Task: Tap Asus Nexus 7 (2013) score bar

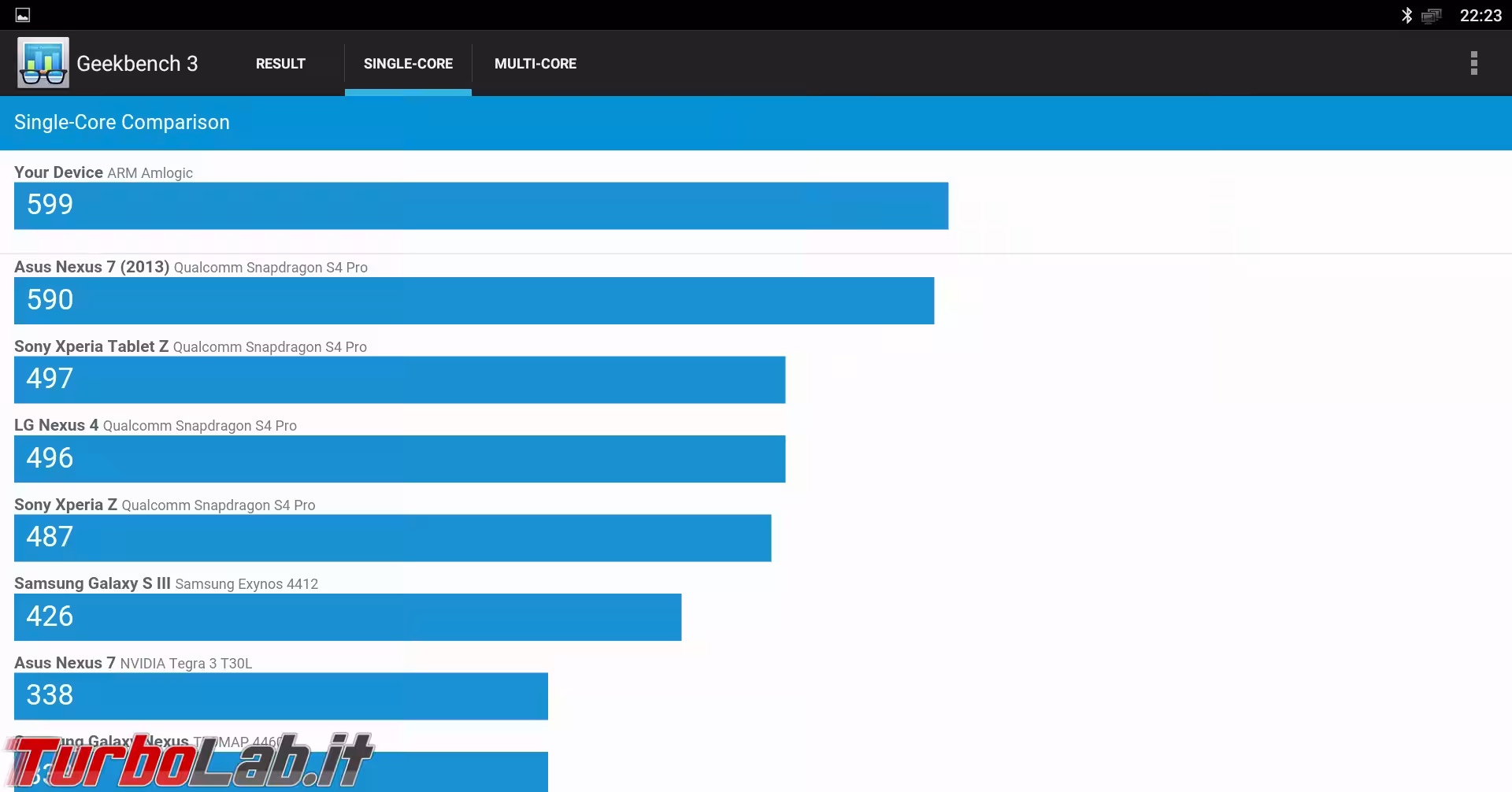Action: point(473,300)
